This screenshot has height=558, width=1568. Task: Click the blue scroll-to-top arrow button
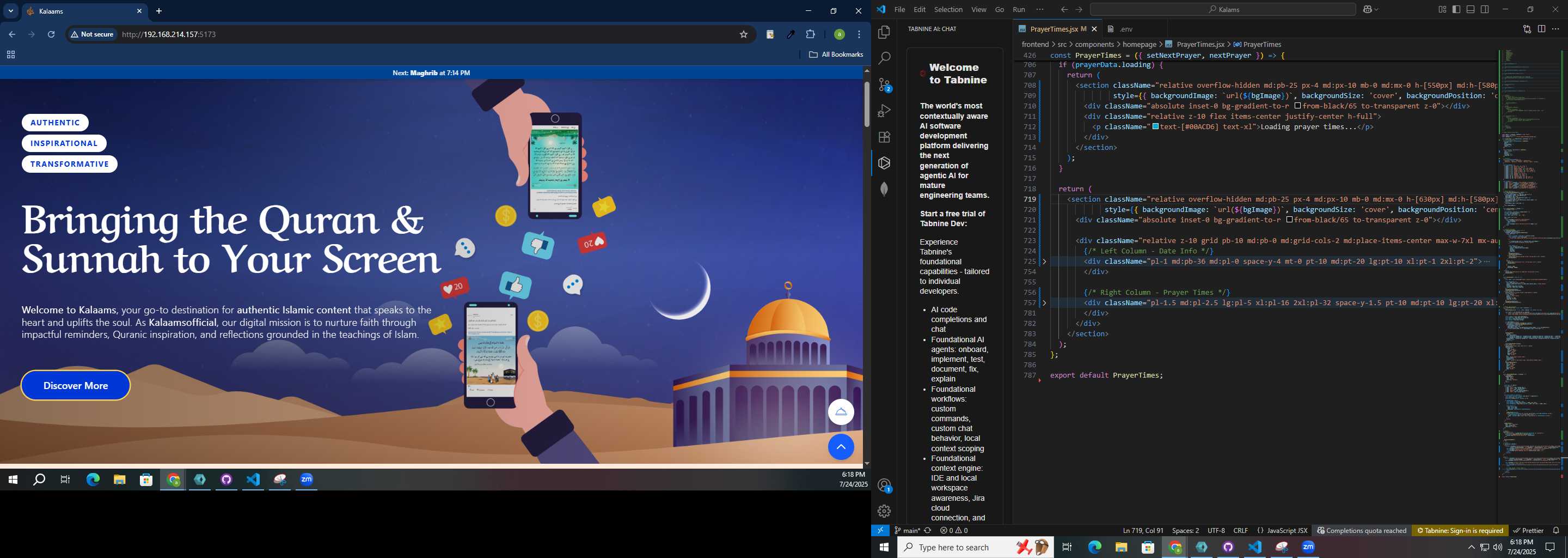pos(841,447)
